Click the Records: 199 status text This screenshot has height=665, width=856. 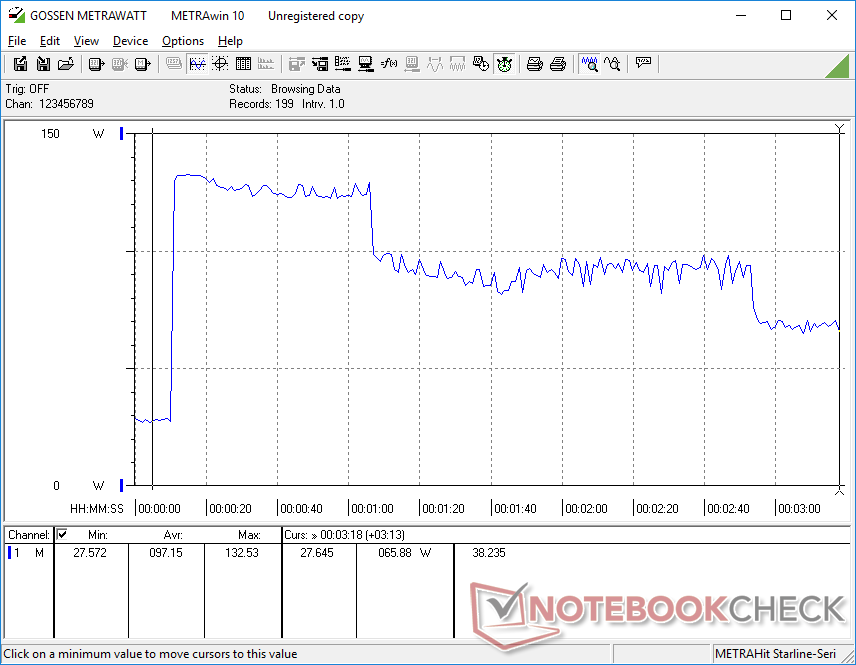pyautogui.click(x=261, y=104)
